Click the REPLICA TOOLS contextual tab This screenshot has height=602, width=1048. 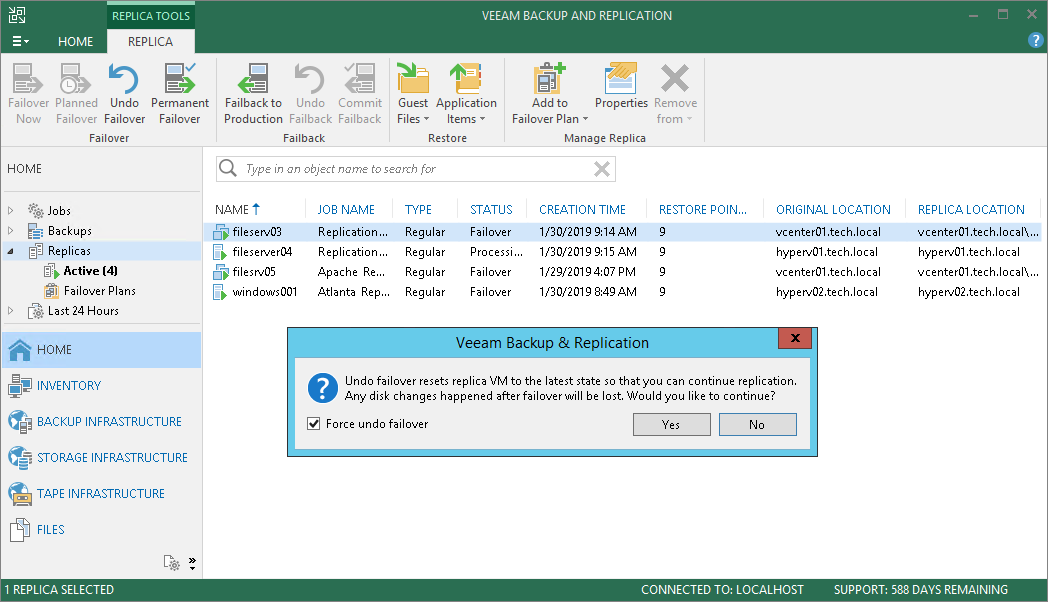pyautogui.click(x=151, y=15)
